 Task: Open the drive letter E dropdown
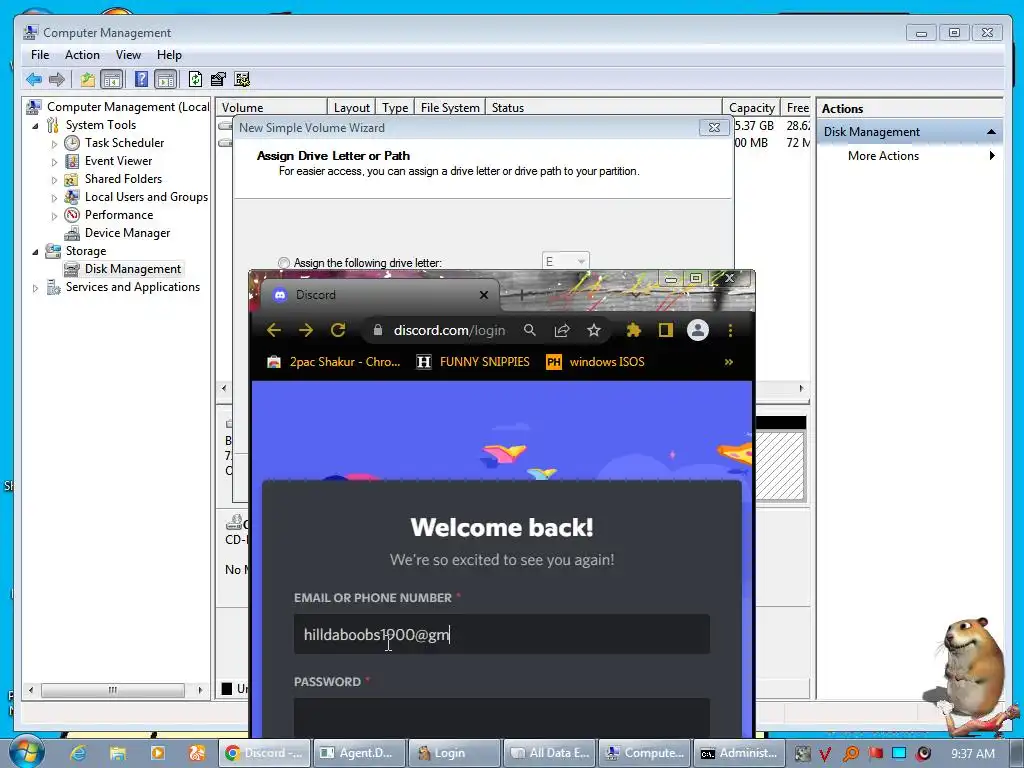pos(566,261)
